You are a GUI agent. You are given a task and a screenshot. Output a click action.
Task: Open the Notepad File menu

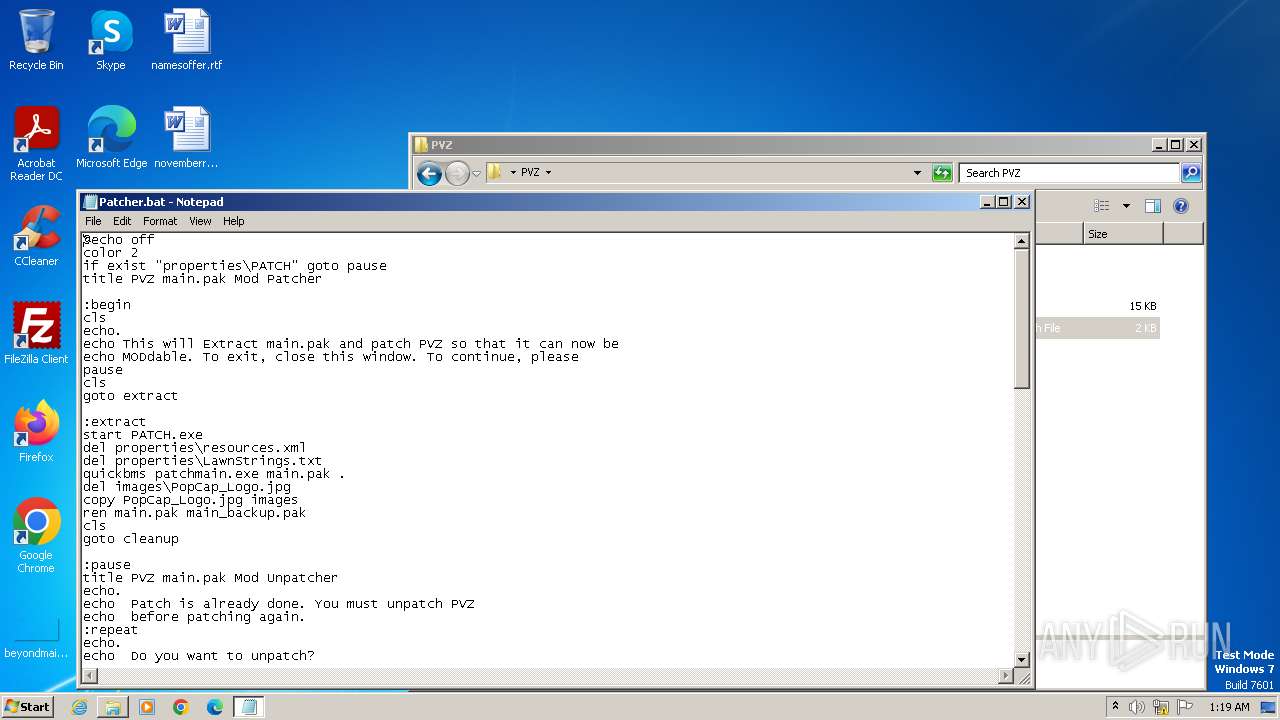coord(93,221)
